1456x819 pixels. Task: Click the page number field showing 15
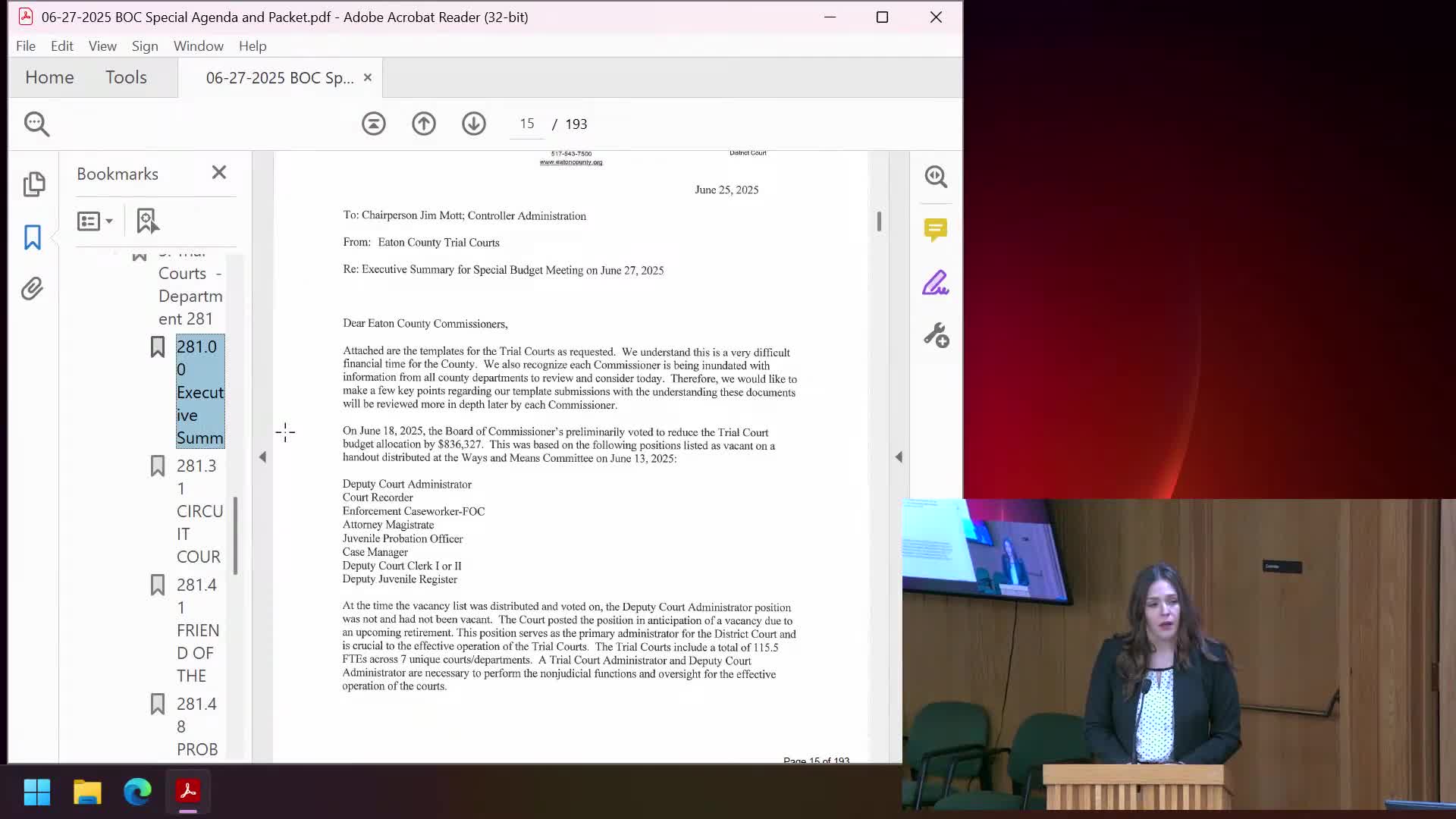(x=527, y=124)
